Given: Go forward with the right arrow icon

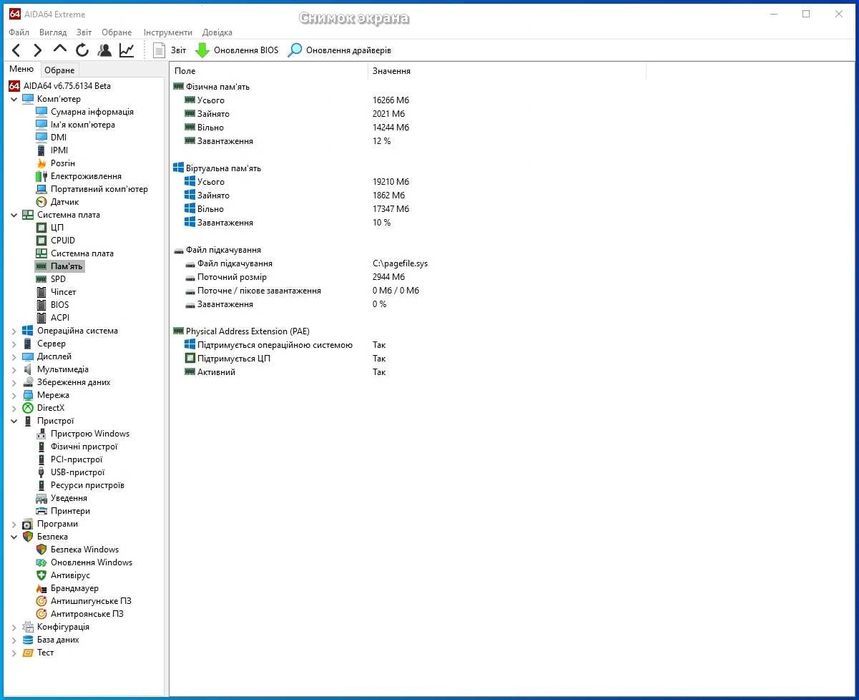Looking at the screenshot, I should coord(37,50).
